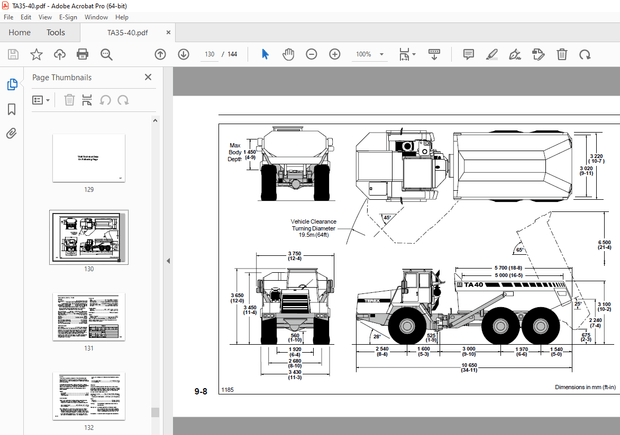Click the 'Max Body Depth' label

(235, 152)
